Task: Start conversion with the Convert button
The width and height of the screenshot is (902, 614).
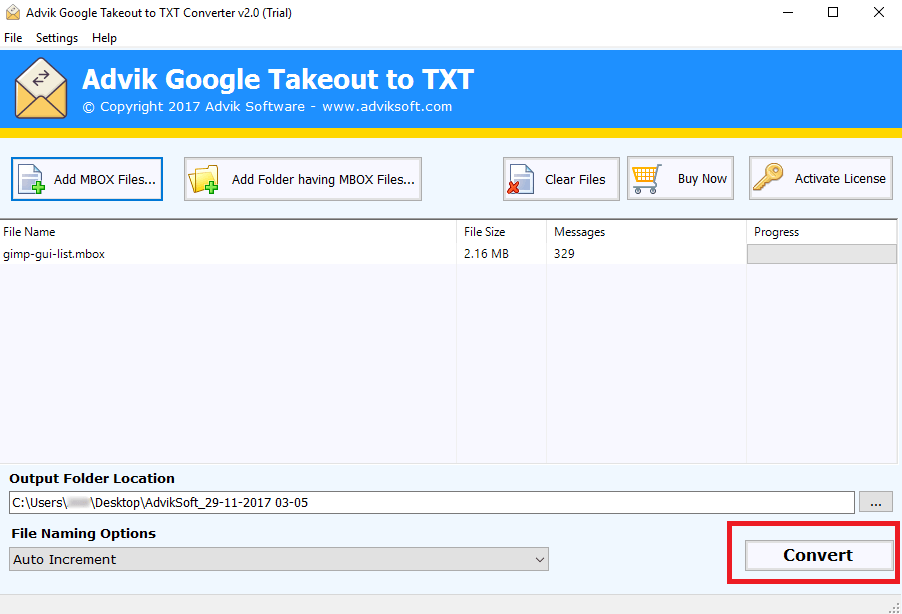Action: click(x=818, y=555)
